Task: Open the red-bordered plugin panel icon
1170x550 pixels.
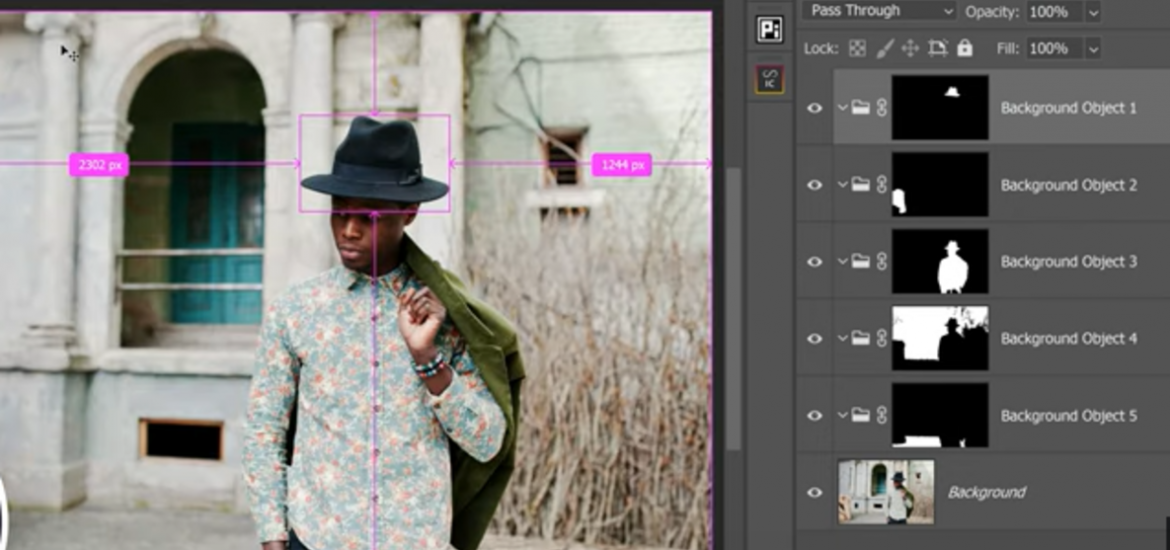Action: click(x=769, y=79)
